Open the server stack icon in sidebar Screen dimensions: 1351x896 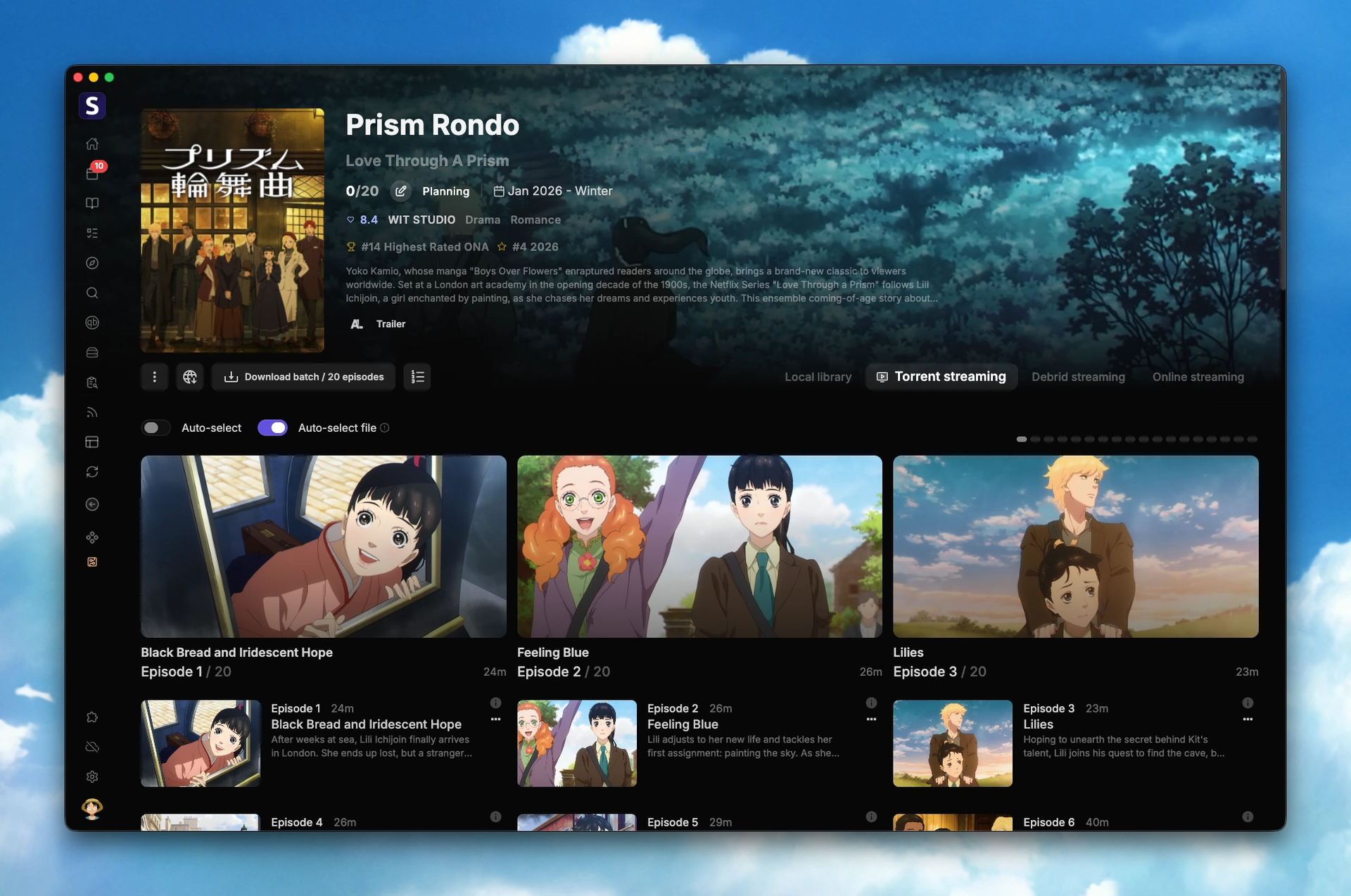[x=92, y=352]
